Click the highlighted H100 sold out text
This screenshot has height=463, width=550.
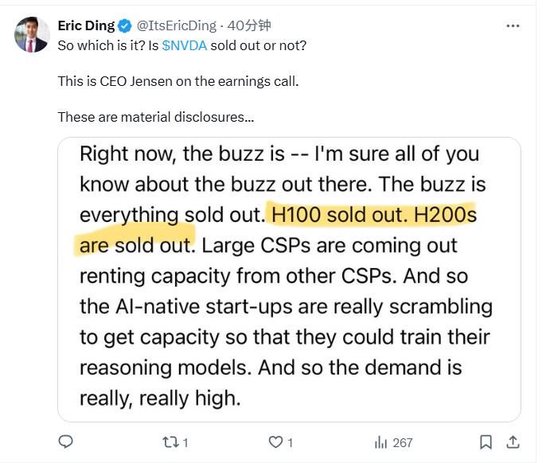(337, 215)
